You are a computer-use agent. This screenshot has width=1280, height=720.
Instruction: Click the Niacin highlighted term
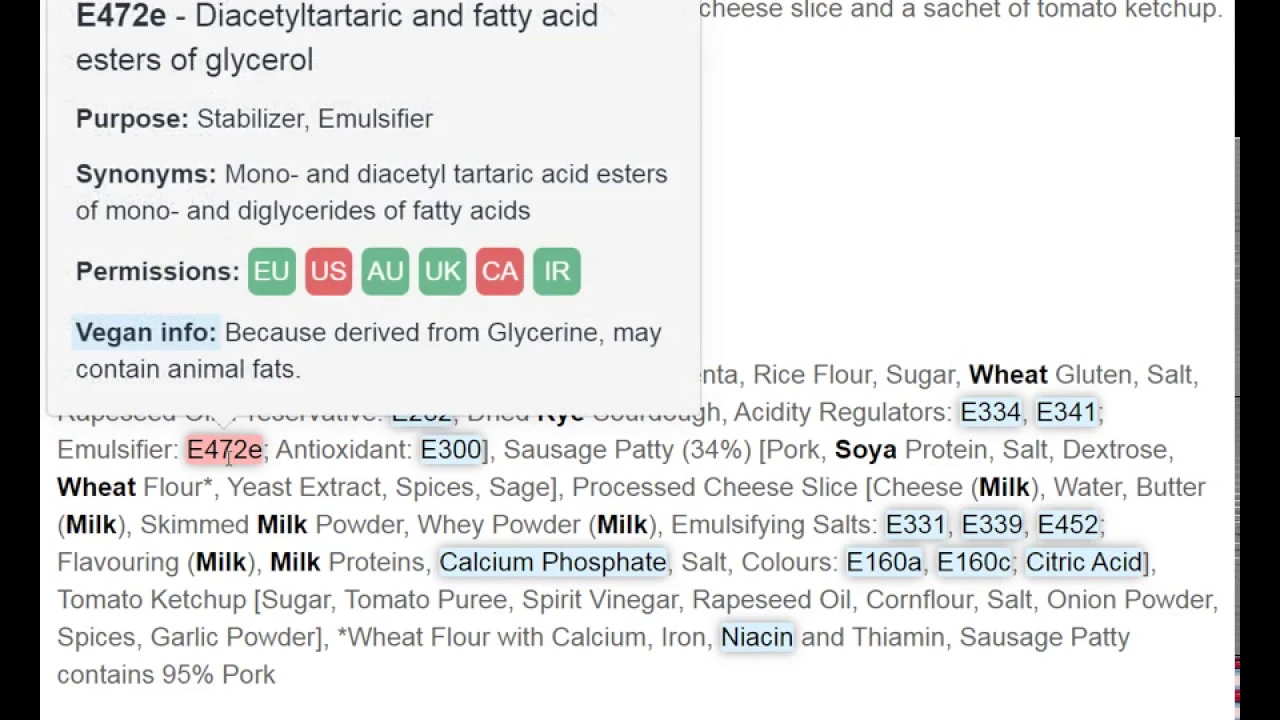[x=756, y=637]
